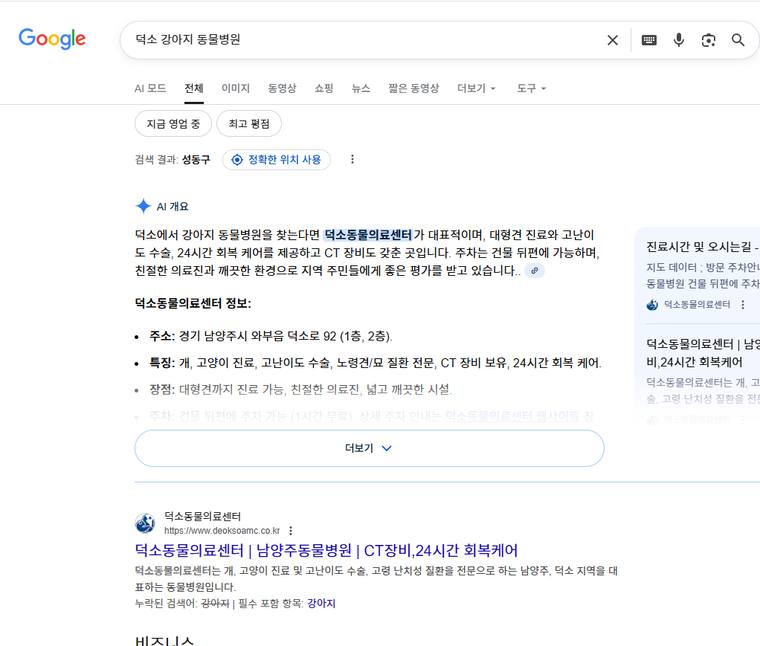760x646 pixels.
Task: Click the 덕소동물의료센터 result favicon
Action: (145, 523)
